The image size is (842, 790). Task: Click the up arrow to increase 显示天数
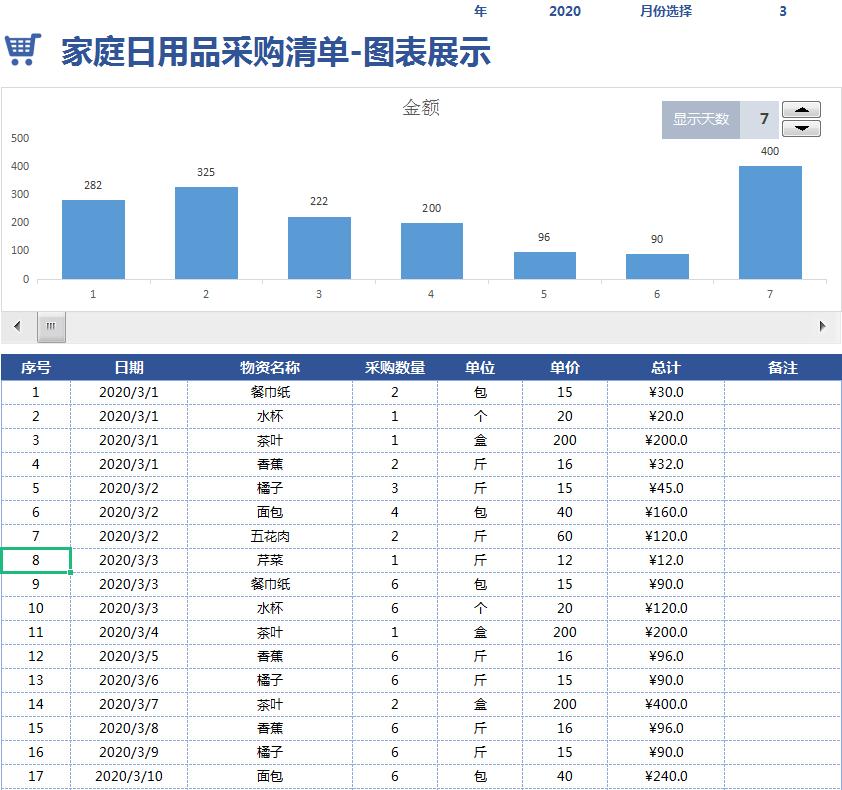(800, 110)
